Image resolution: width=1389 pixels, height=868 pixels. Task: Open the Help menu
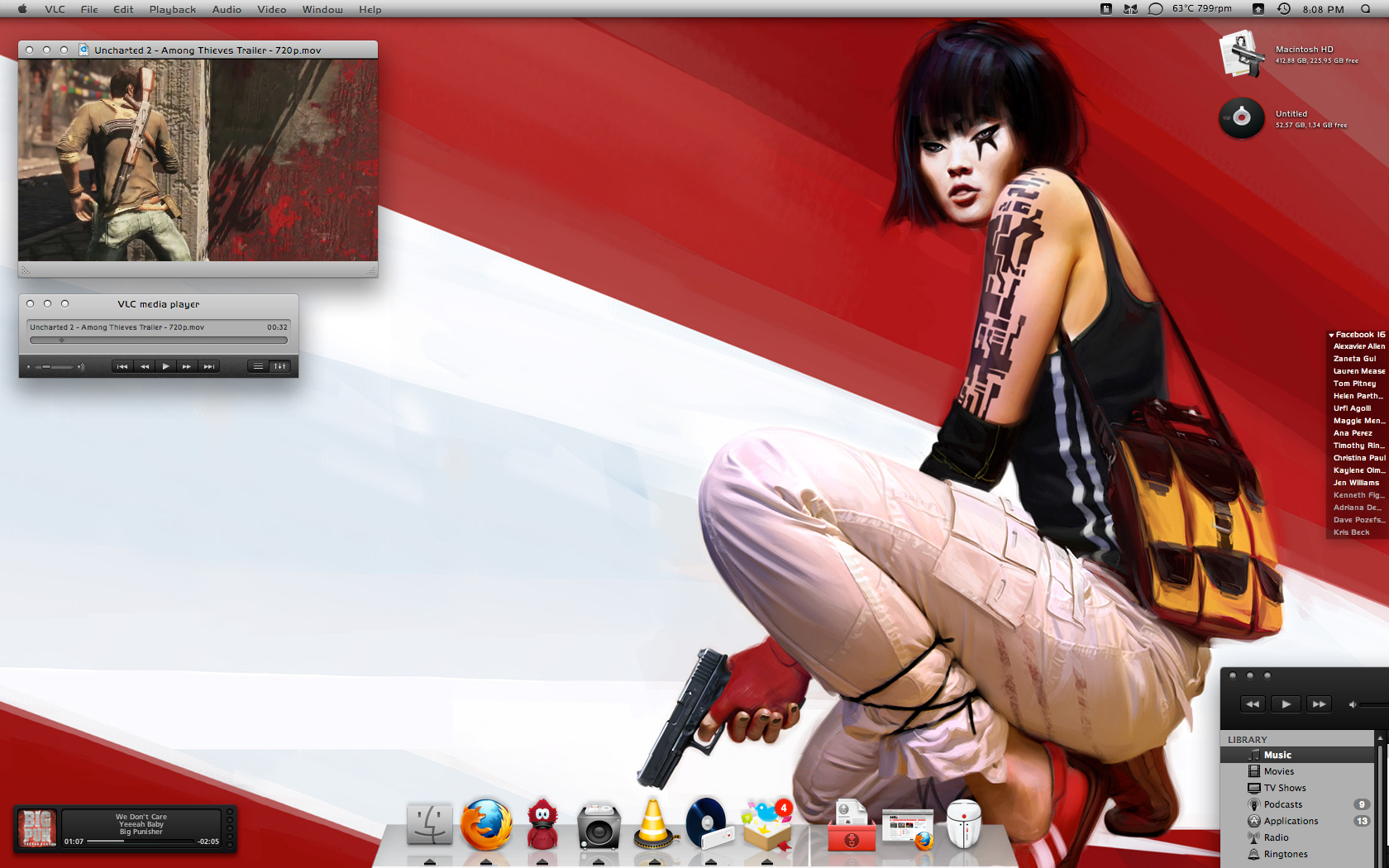pyautogui.click(x=370, y=9)
